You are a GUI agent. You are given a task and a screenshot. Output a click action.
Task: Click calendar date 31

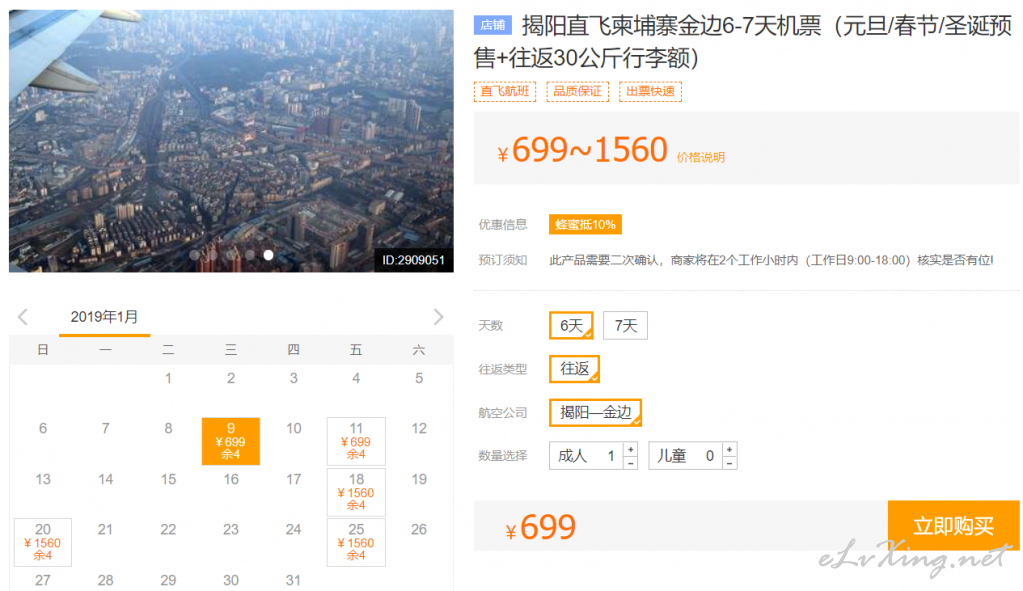[x=294, y=580]
